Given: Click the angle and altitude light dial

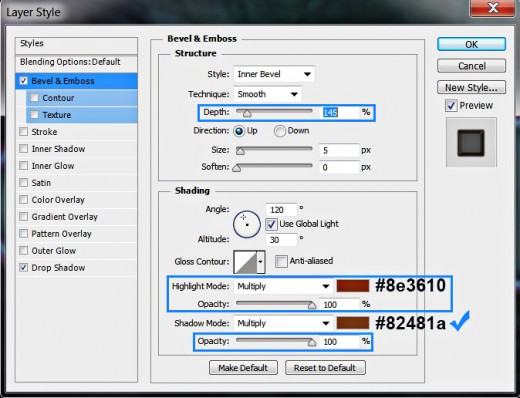Looking at the screenshot, I should [247, 224].
